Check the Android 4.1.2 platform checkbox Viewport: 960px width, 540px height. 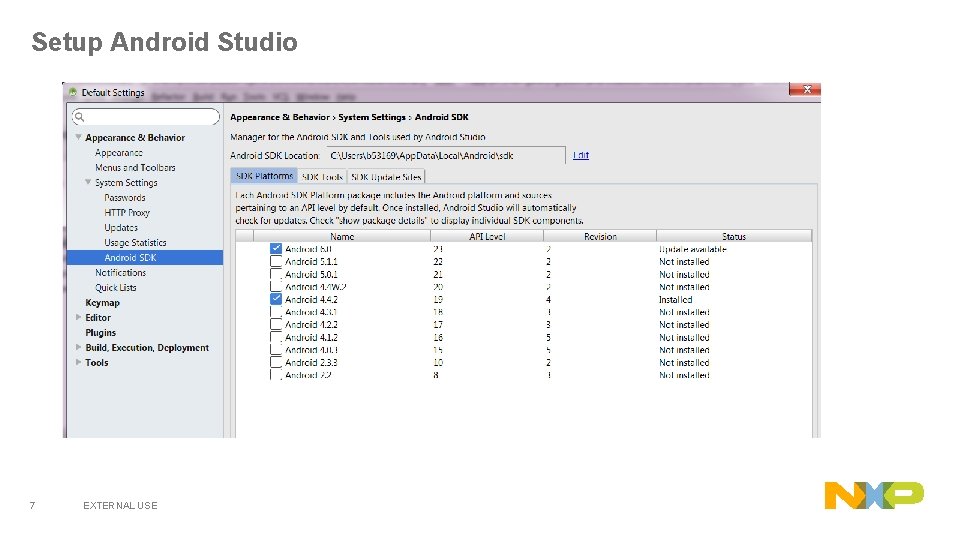pos(276,337)
